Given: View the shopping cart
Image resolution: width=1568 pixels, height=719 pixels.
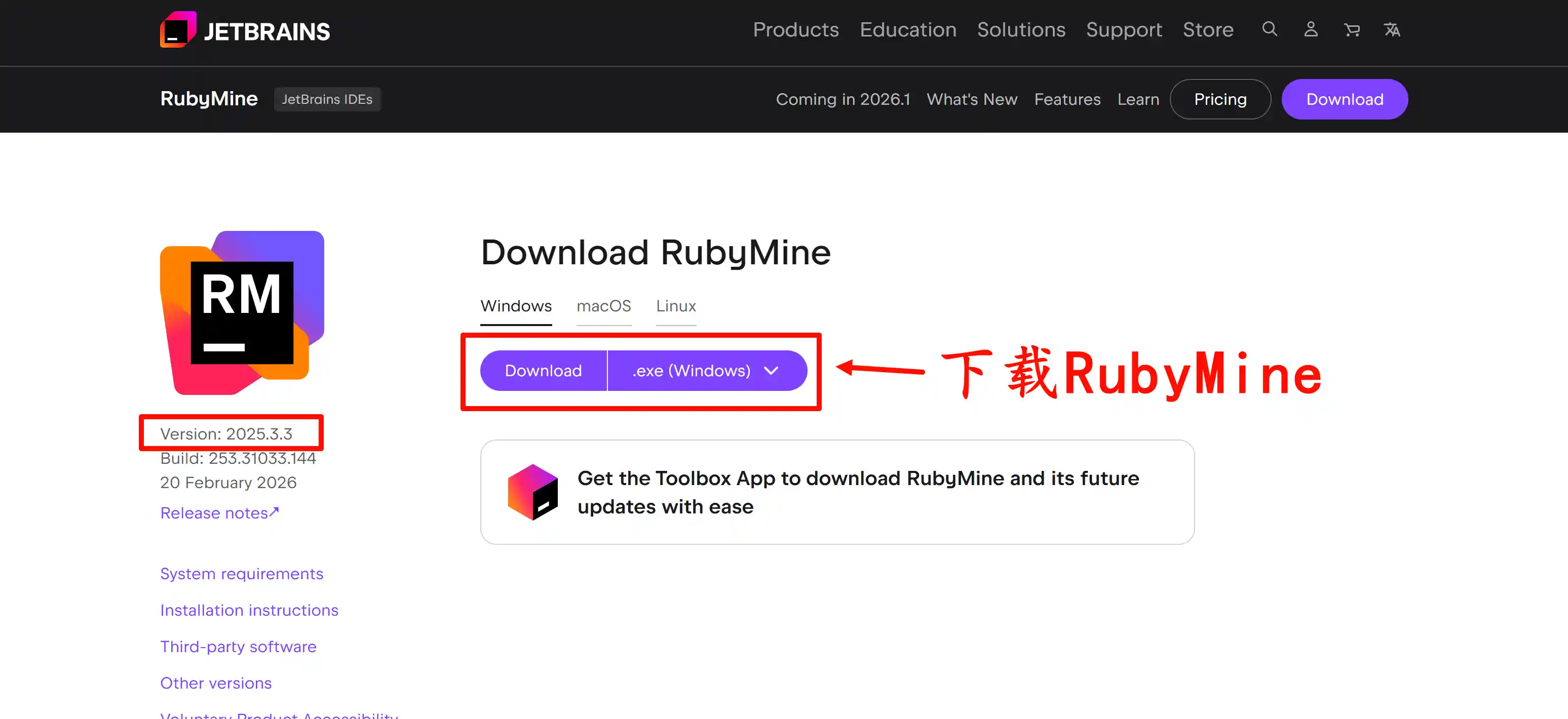Looking at the screenshot, I should 1352,29.
